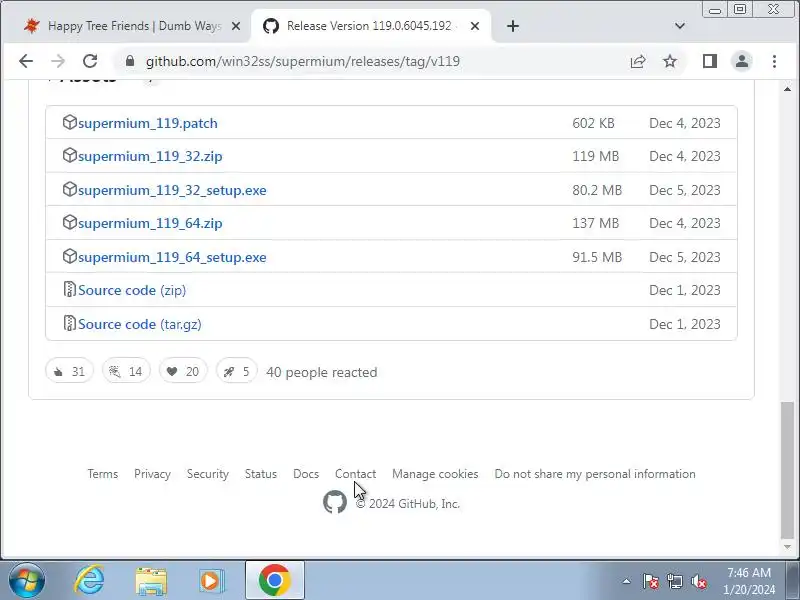Viewport: 800px width, 600px height.
Task: Click the scrollbar up arrow
Action: point(787,89)
